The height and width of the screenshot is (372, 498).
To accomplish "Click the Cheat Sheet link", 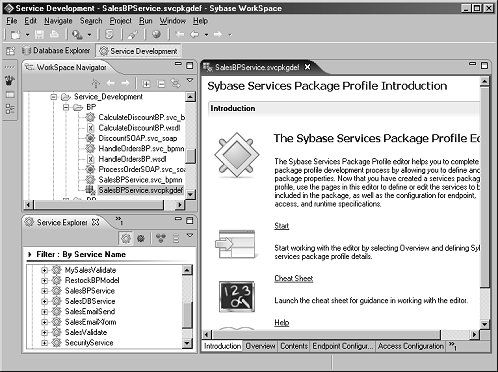I will click(294, 278).
